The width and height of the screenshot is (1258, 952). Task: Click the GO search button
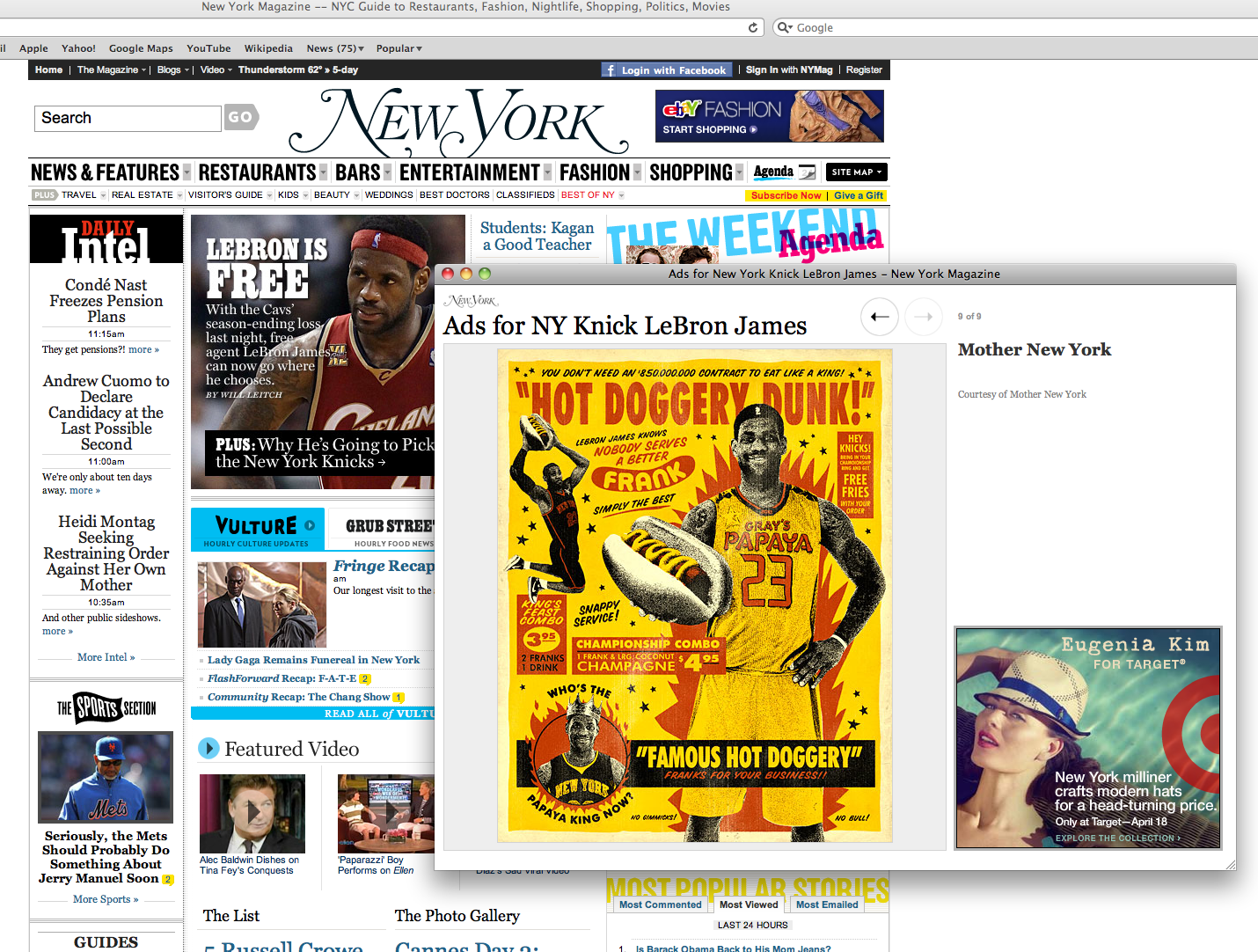click(241, 117)
